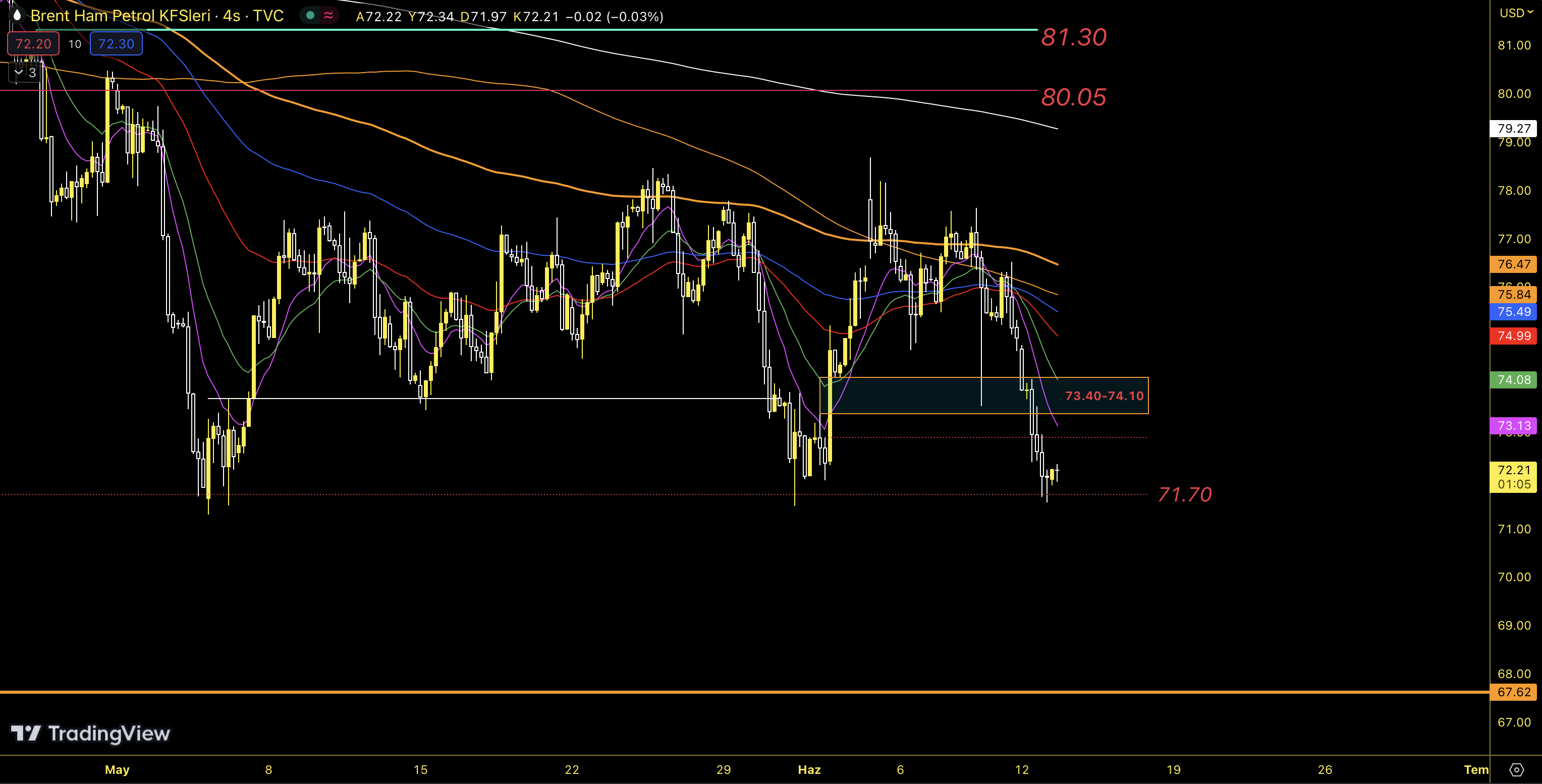Click the white 79.27 moving average price label
This screenshot has width=1542, height=784.
pyautogui.click(x=1514, y=129)
